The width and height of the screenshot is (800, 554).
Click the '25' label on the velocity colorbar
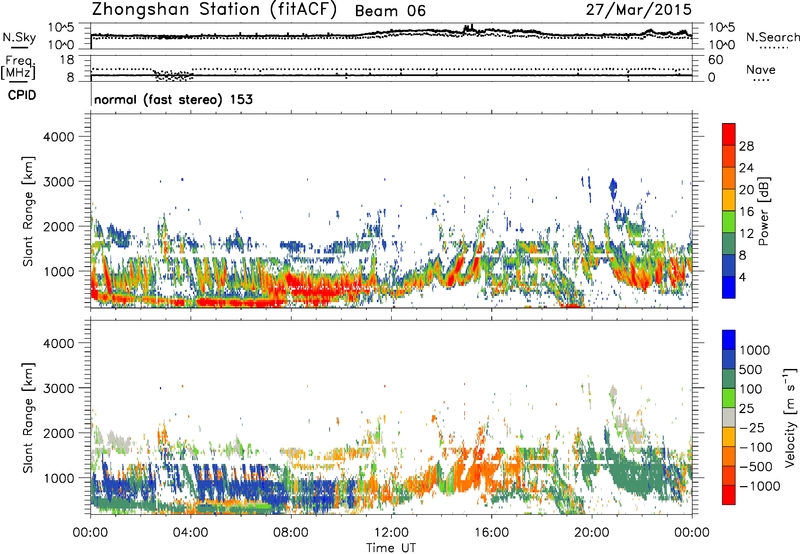pyautogui.click(x=746, y=408)
